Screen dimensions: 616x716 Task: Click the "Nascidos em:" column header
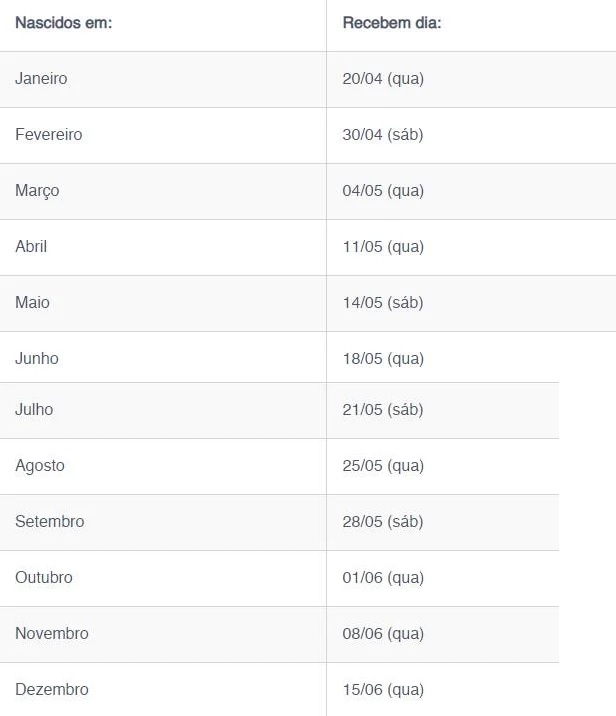pyautogui.click(x=63, y=22)
